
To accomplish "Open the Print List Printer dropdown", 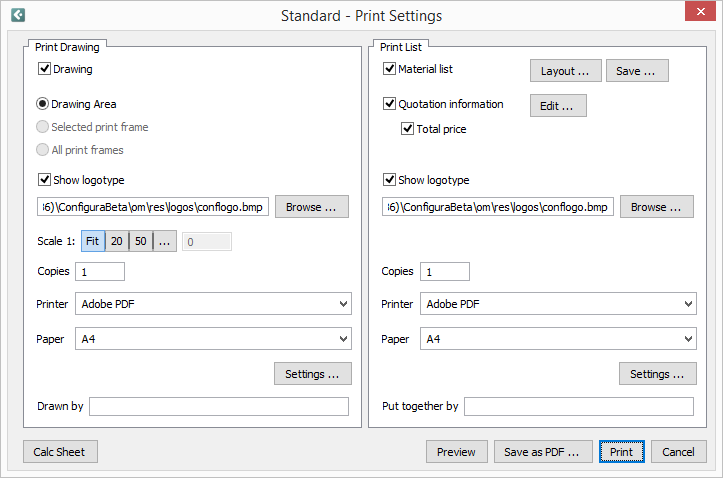I will pyautogui.click(x=558, y=304).
